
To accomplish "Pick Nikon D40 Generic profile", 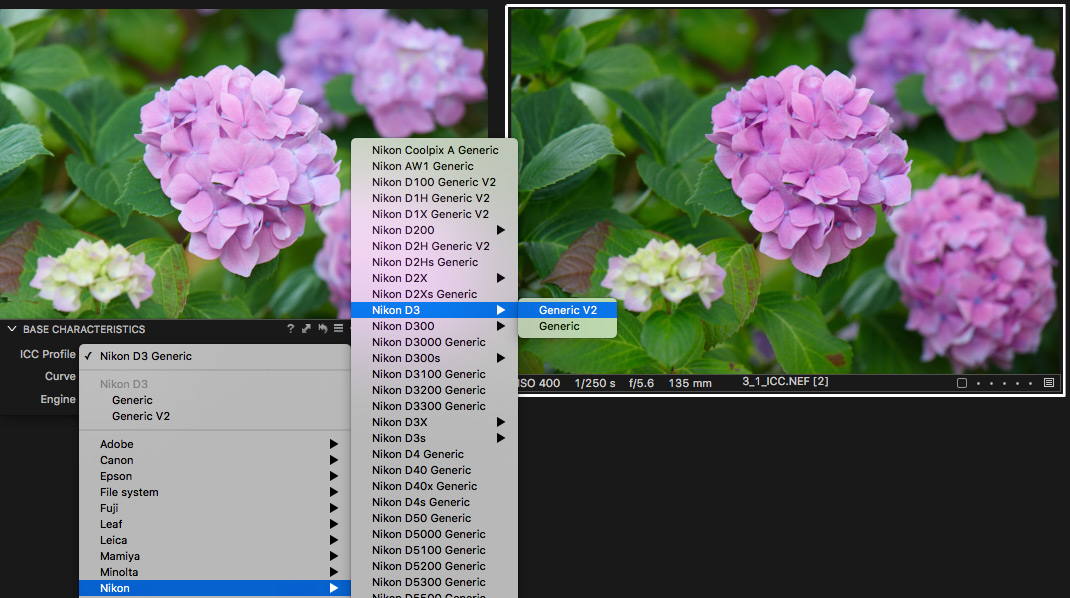I will pyautogui.click(x=434, y=470).
